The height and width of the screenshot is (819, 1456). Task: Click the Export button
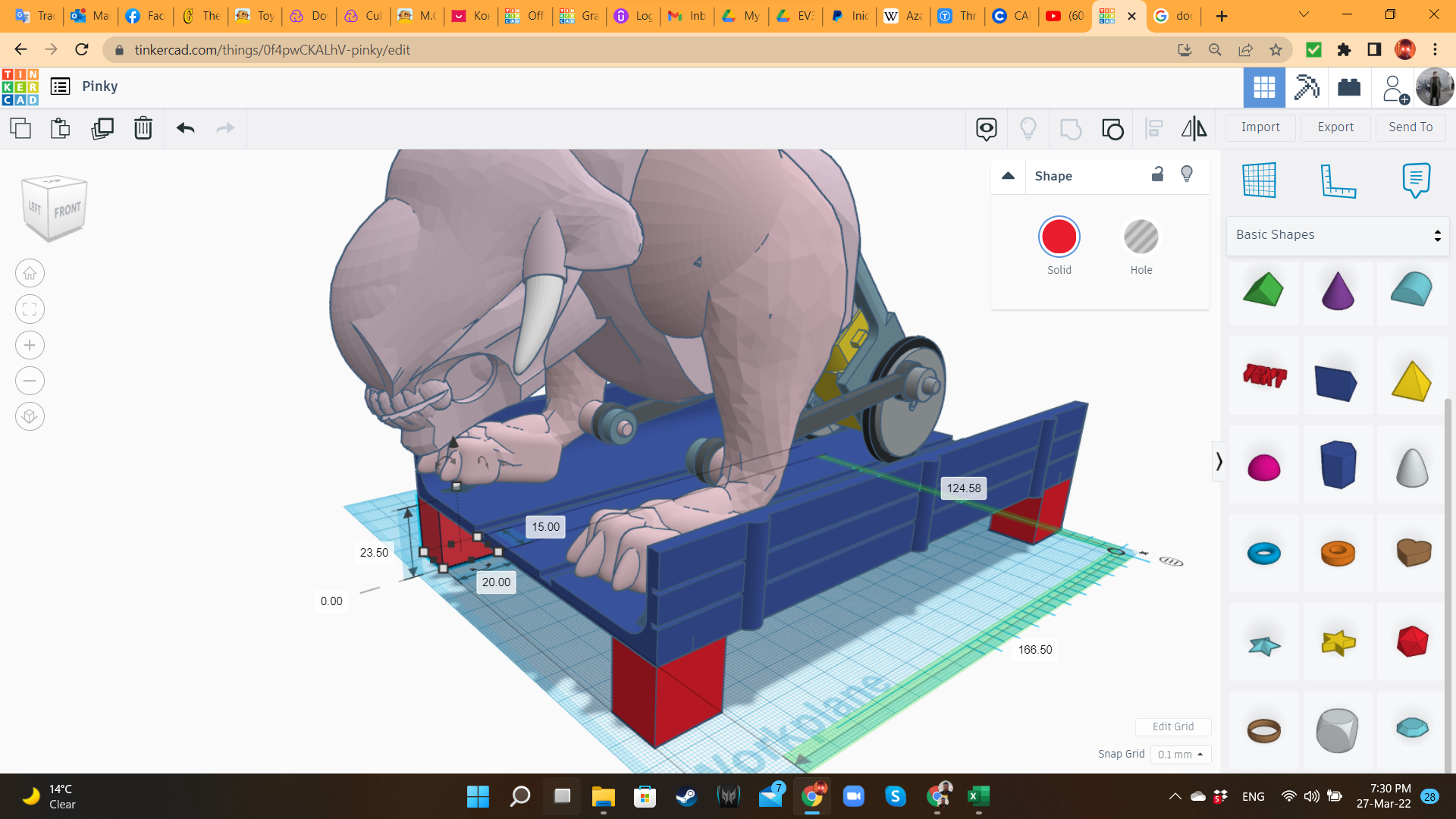tap(1335, 127)
